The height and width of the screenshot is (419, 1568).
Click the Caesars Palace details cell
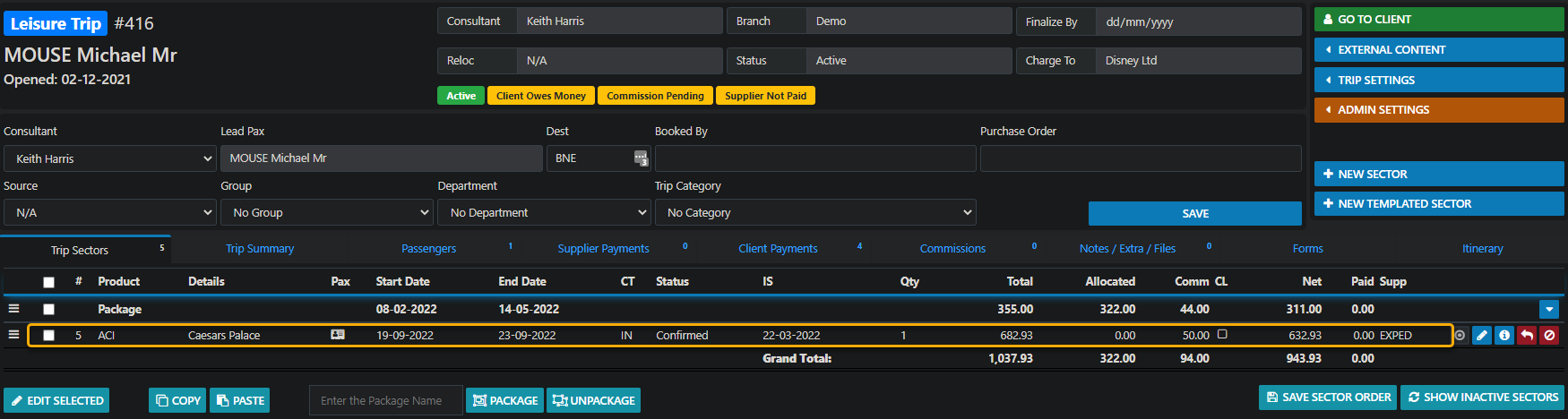pos(224,336)
